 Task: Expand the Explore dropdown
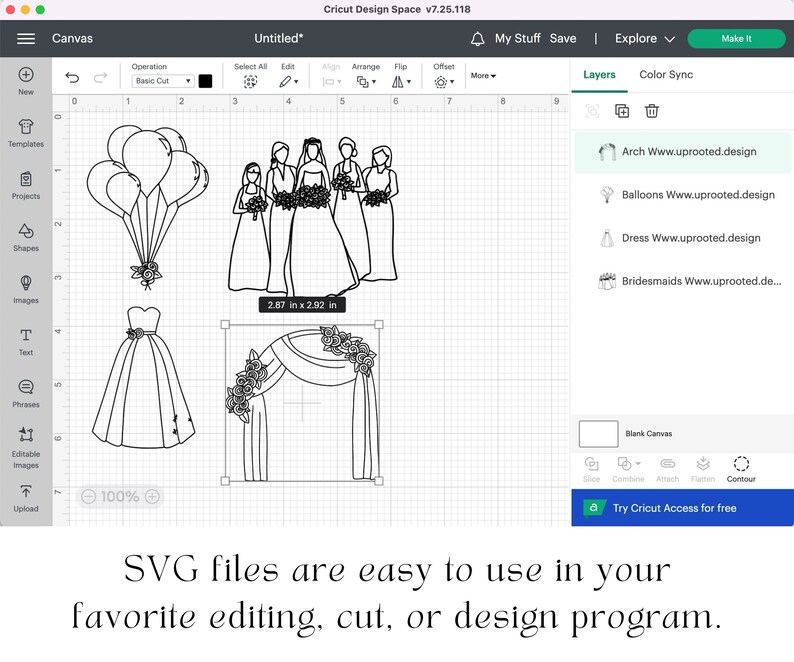coord(645,38)
